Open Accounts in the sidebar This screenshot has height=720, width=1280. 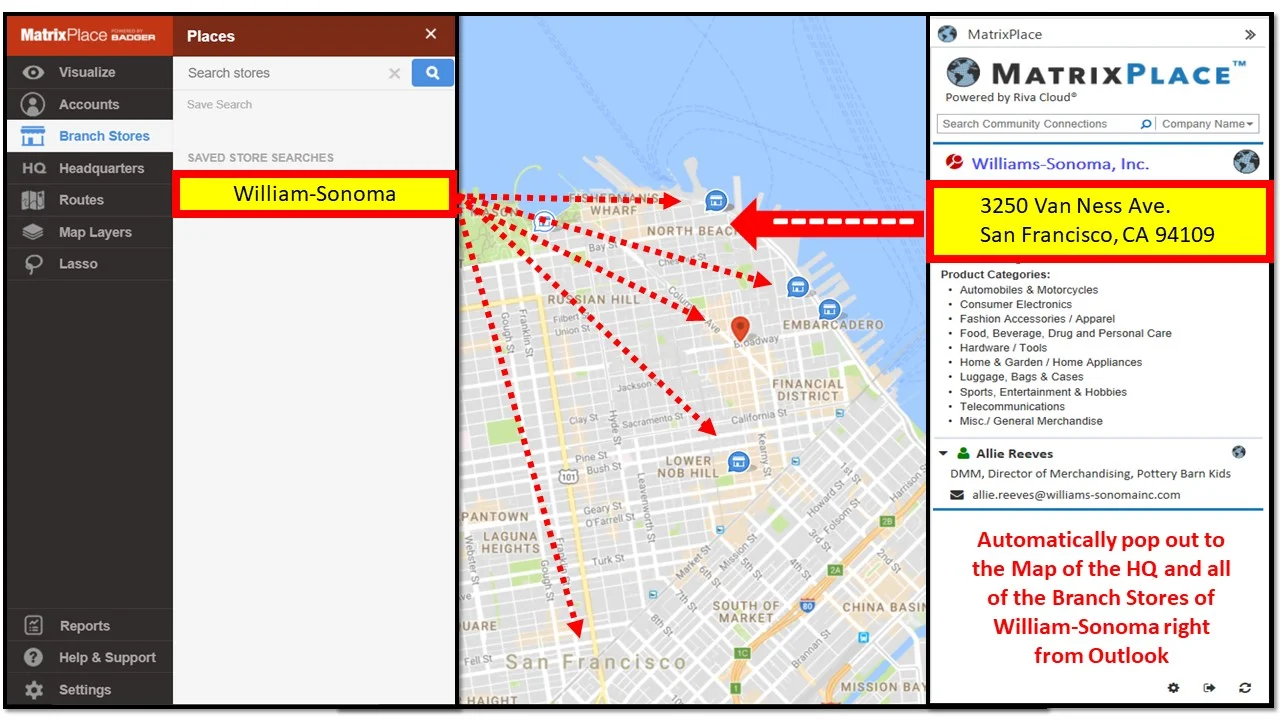[x=89, y=104]
